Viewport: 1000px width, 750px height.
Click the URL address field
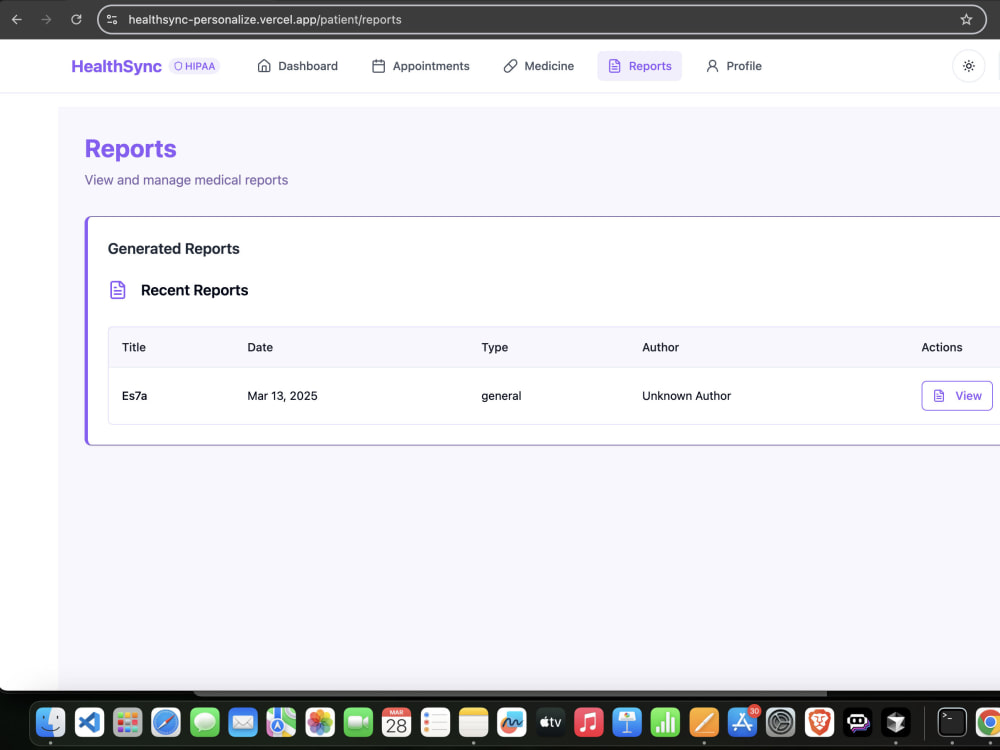tap(541, 20)
